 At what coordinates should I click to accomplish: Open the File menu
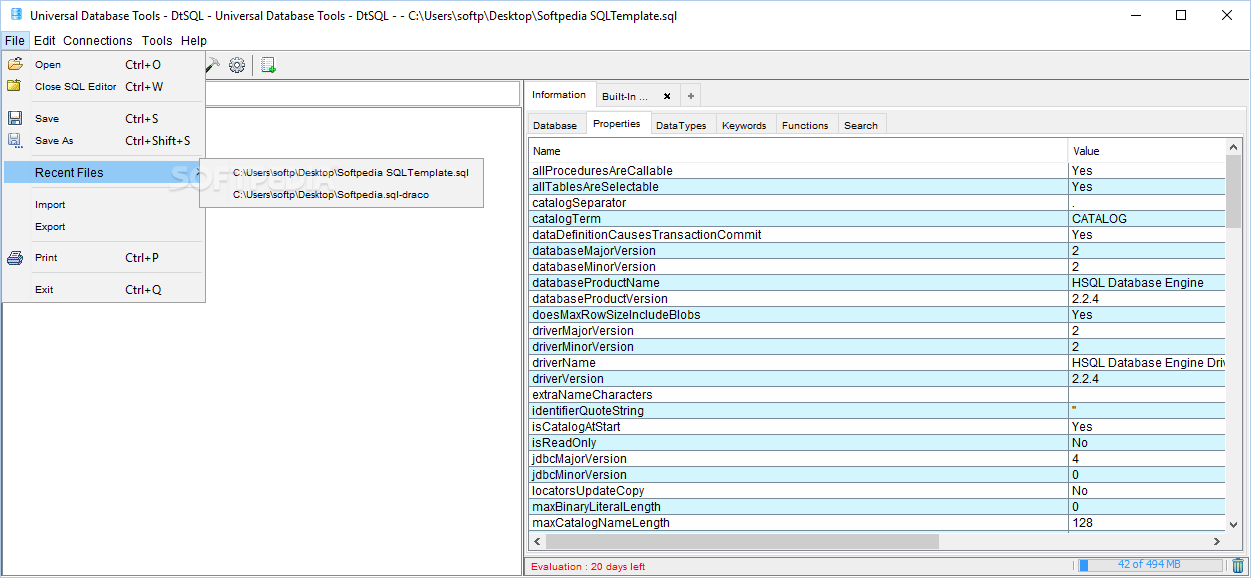(14, 41)
